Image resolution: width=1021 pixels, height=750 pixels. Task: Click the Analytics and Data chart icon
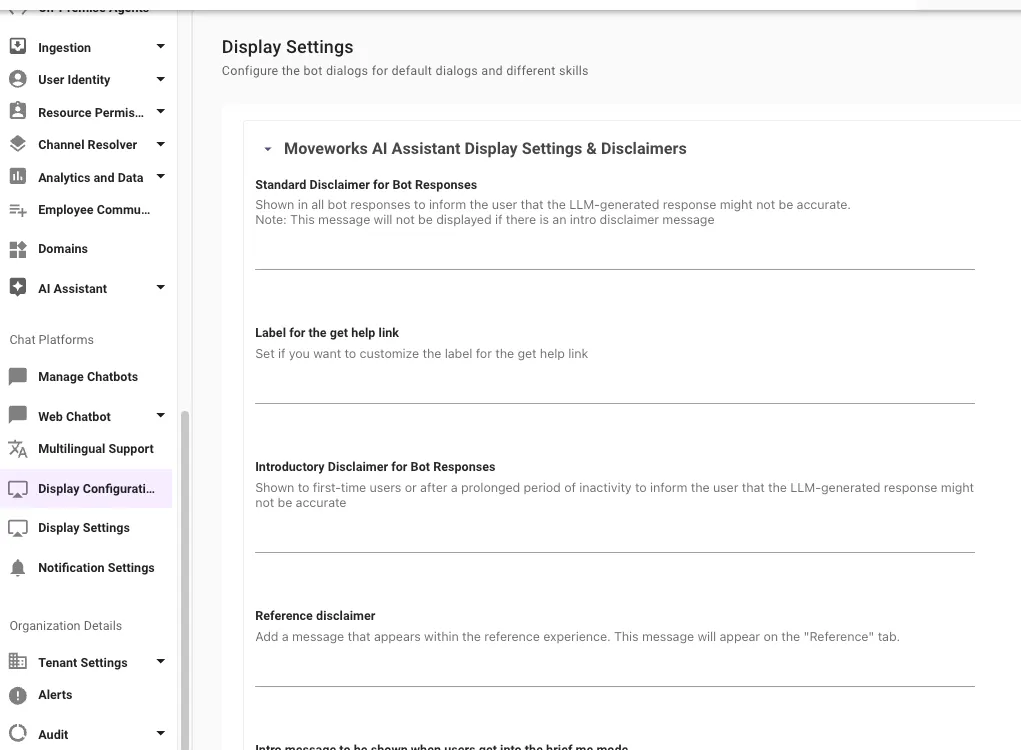(18, 176)
